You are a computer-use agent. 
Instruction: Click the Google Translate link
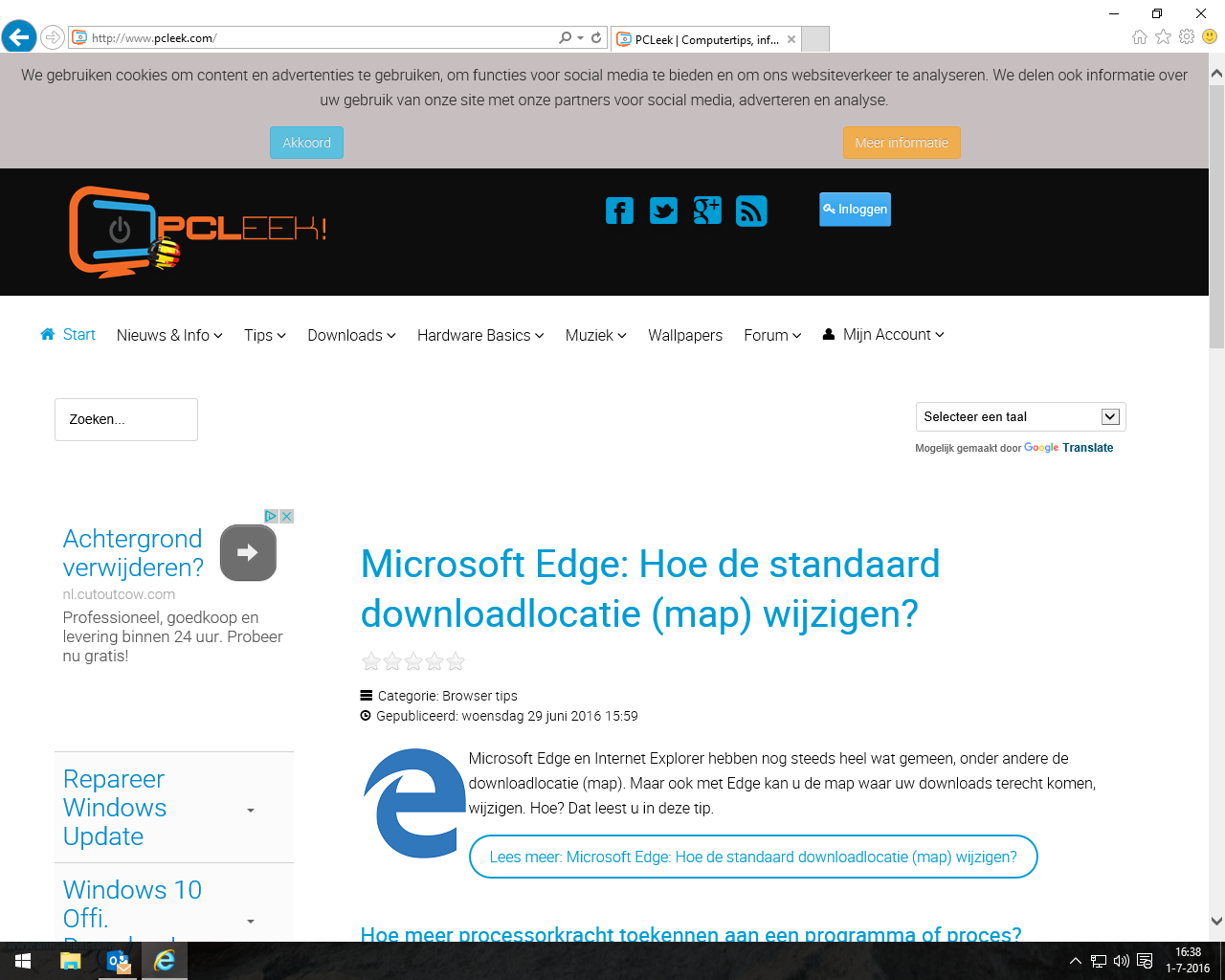(x=1069, y=448)
